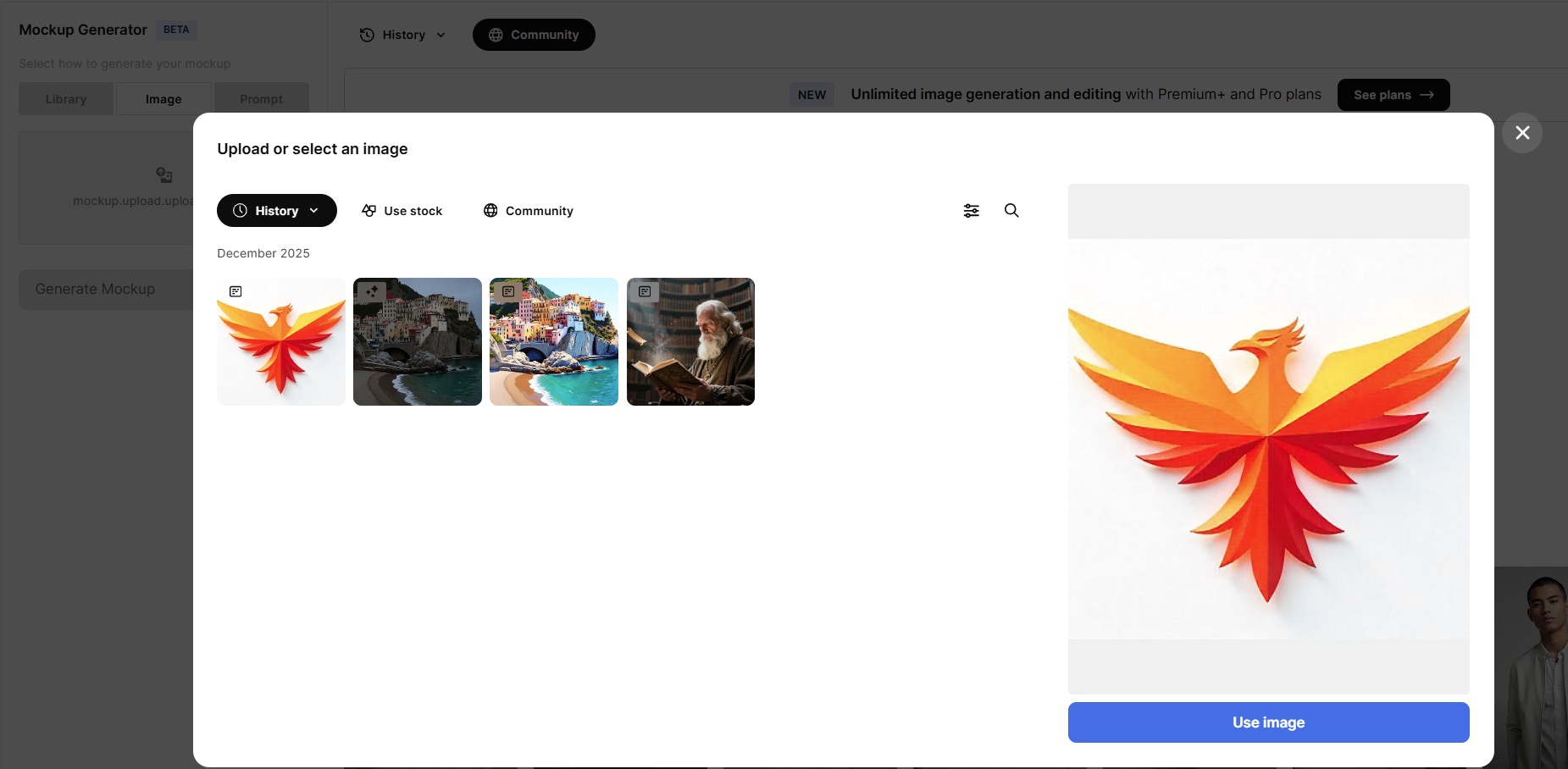1568x769 pixels.
Task: Click the Use image button
Action: click(x=1267, y=722)
